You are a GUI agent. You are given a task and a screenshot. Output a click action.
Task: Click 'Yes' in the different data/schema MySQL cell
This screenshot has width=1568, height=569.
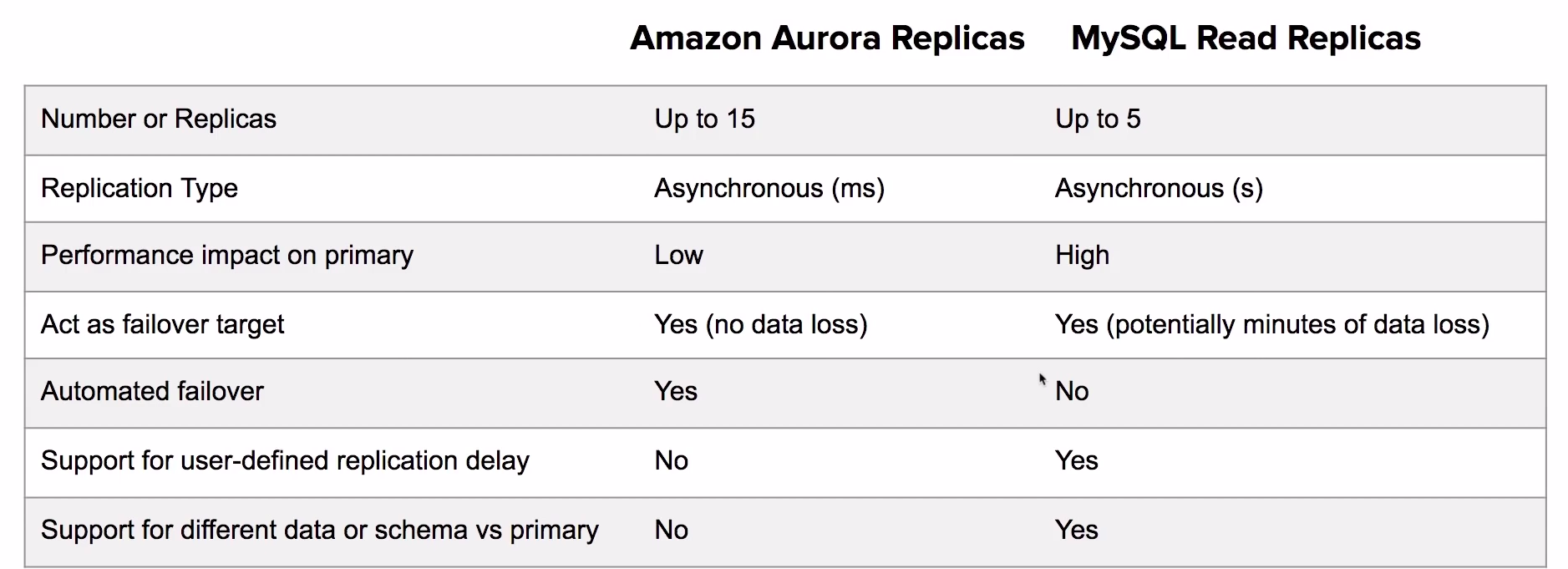click(x=1077, y=530)
